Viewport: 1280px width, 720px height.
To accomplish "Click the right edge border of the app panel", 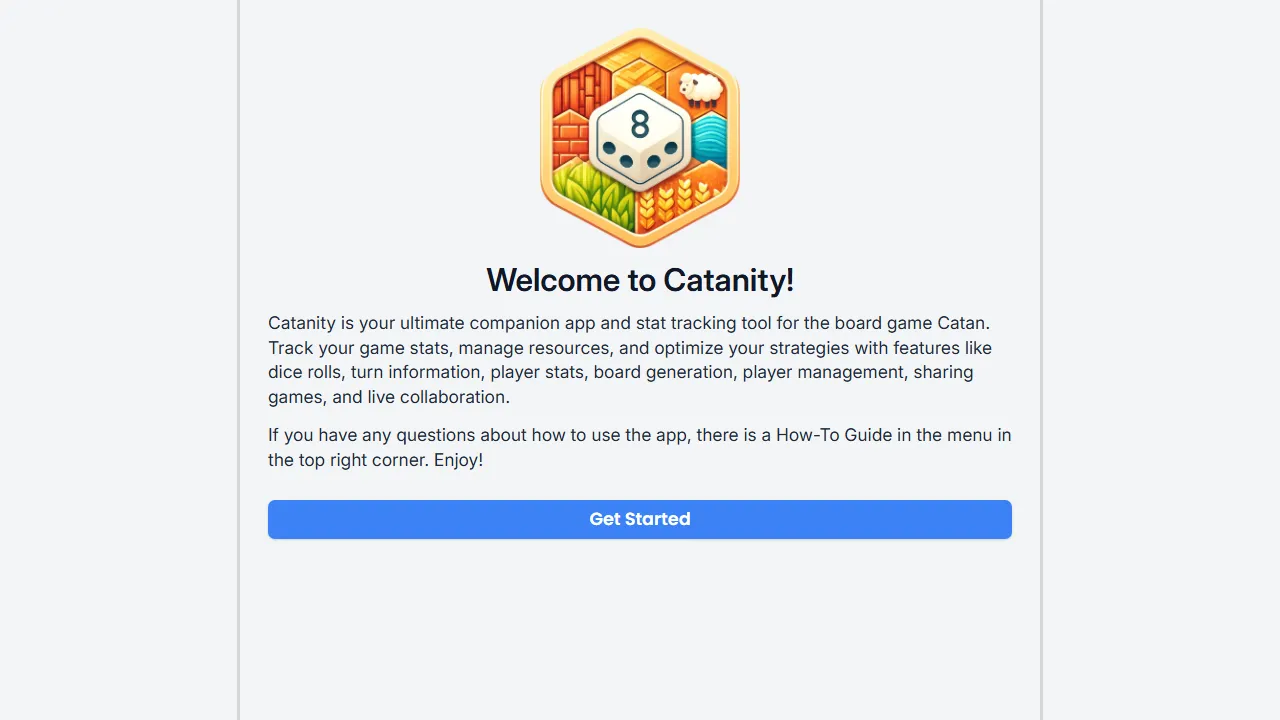I will 1042,360.
